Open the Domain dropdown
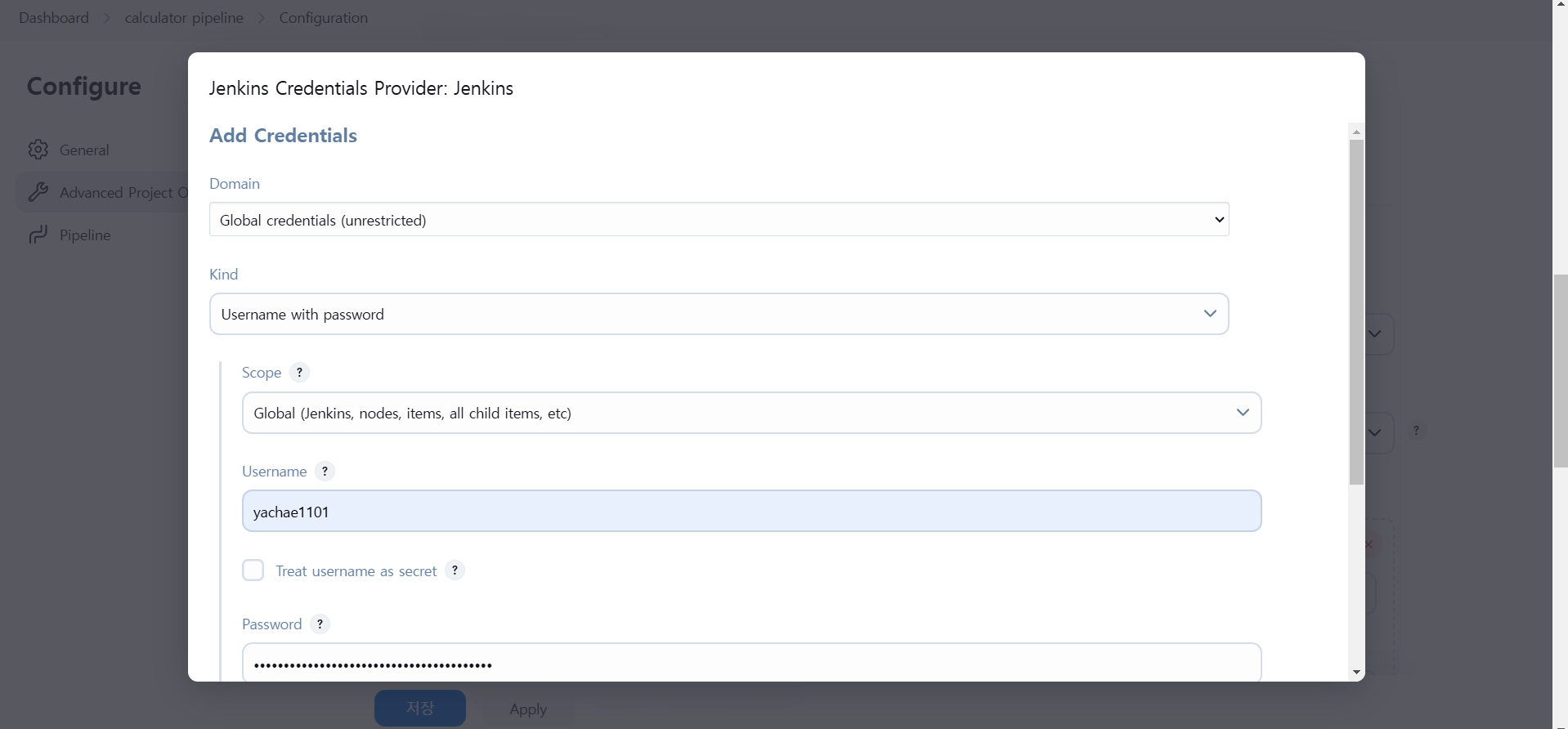This screenshot has height=729, width=1568. [x=719, y=219]
